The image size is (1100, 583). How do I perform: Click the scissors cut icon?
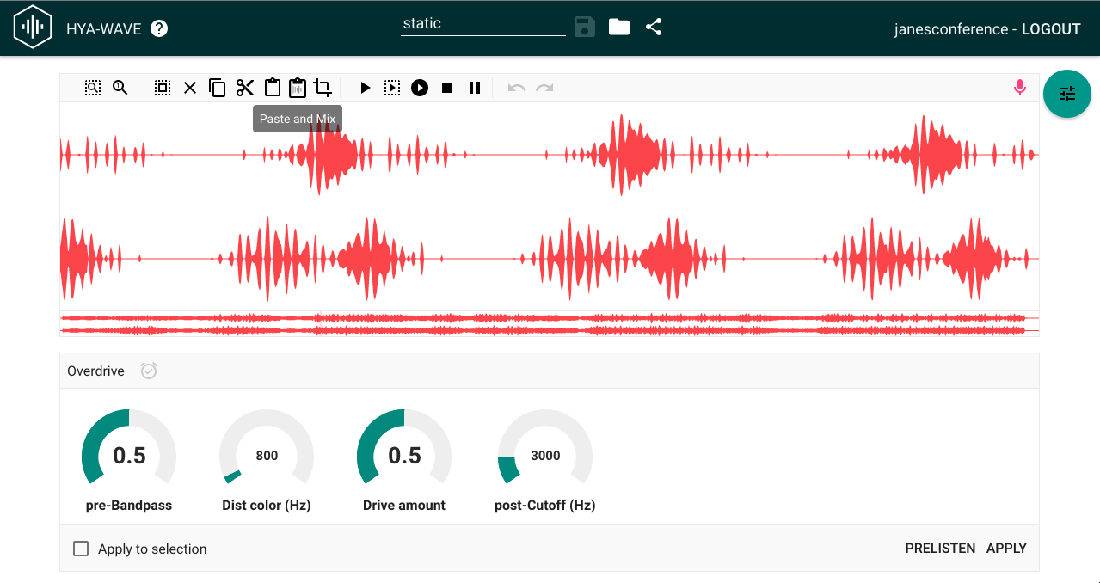tap(245, 88)
